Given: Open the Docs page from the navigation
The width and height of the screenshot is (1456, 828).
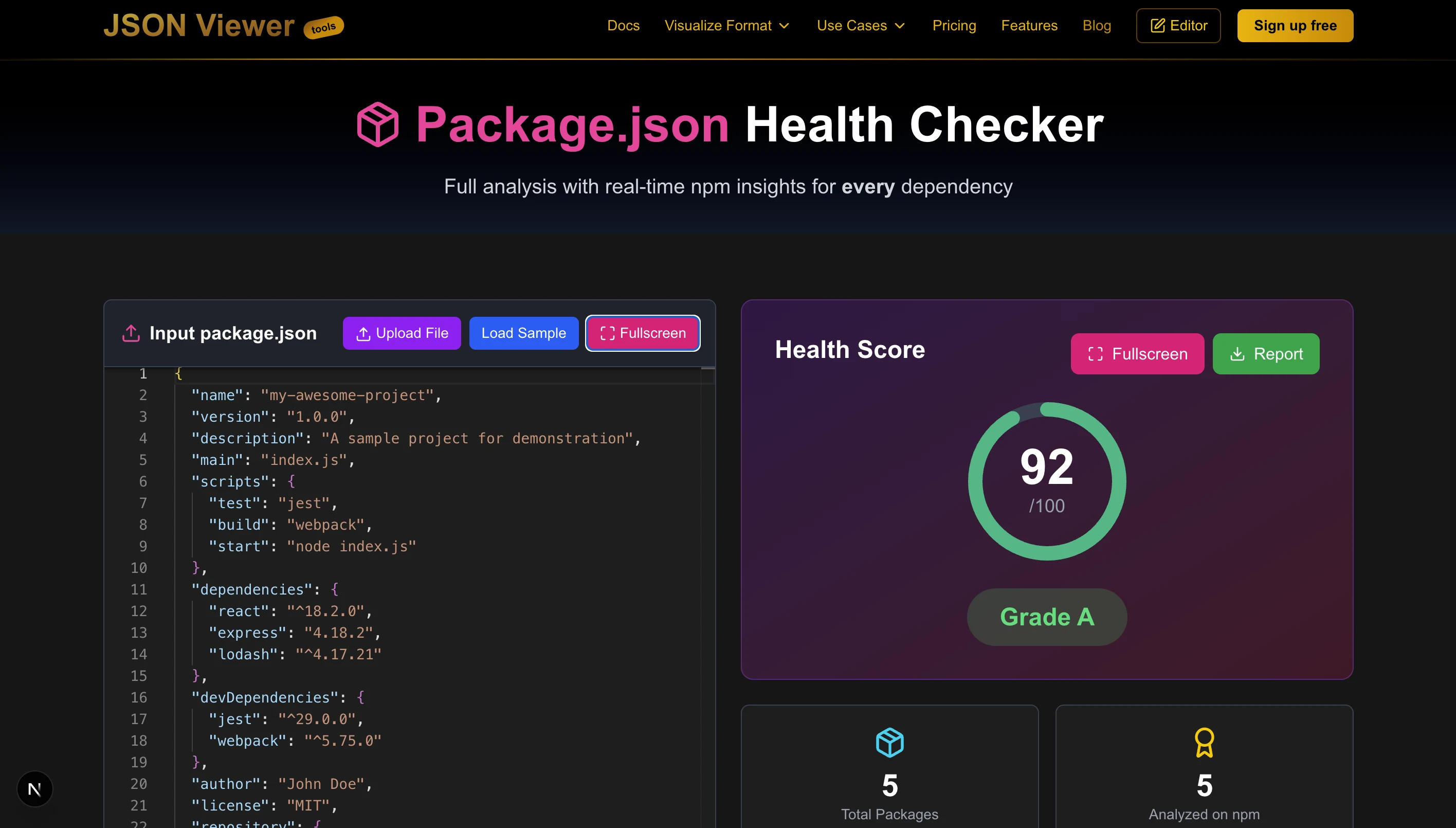Looking at the screenshot, I should tap(623, 26).
